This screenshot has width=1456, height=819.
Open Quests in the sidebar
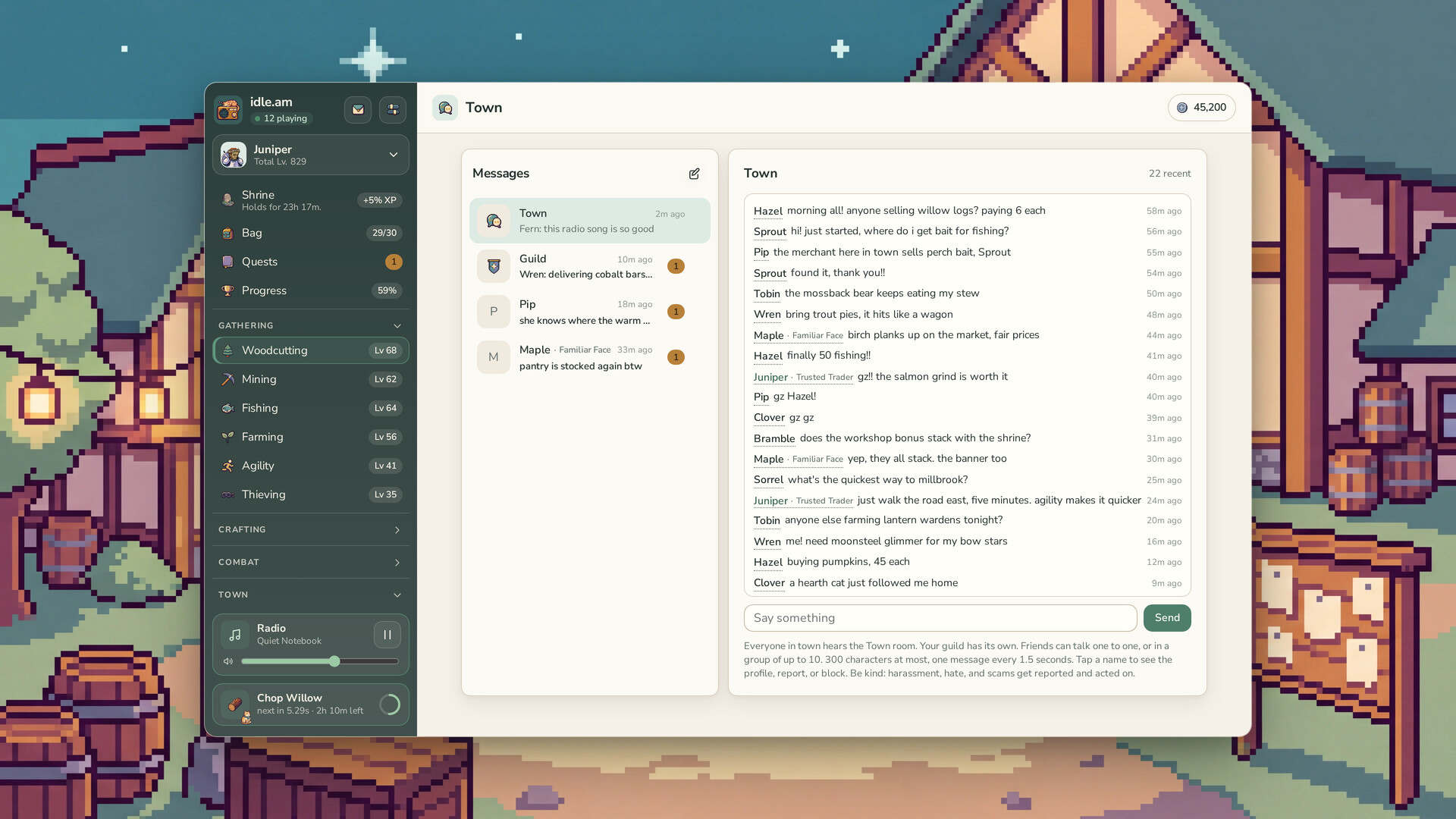pyautogui.click(x=311, y=262)
